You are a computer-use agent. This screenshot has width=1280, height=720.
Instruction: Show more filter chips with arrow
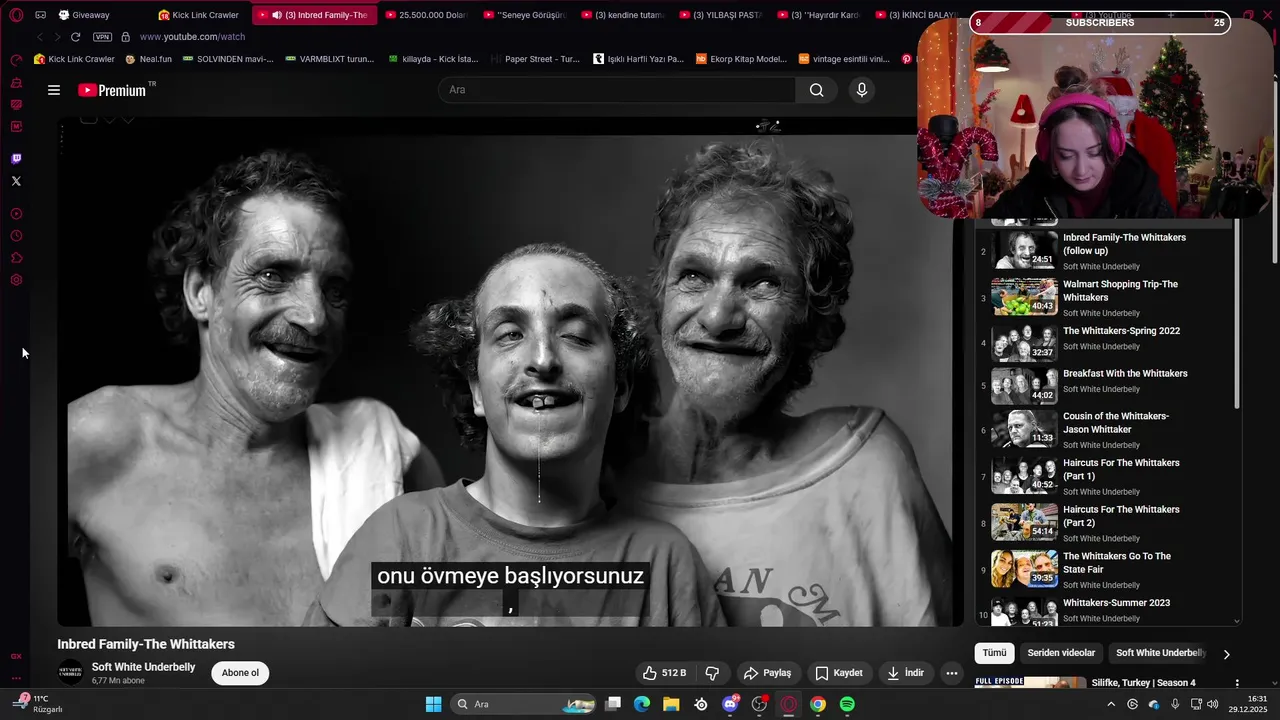[x=1227, y=654]
